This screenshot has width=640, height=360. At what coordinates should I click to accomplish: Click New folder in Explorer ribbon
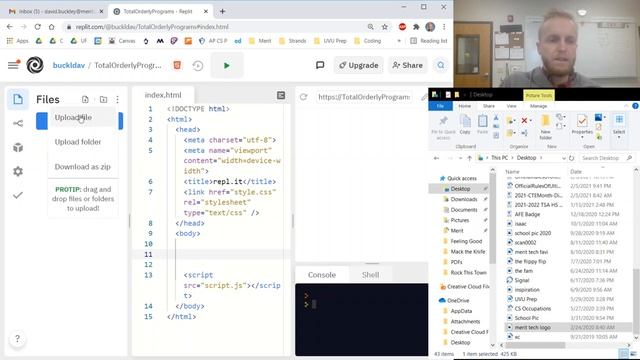[546, 127]
